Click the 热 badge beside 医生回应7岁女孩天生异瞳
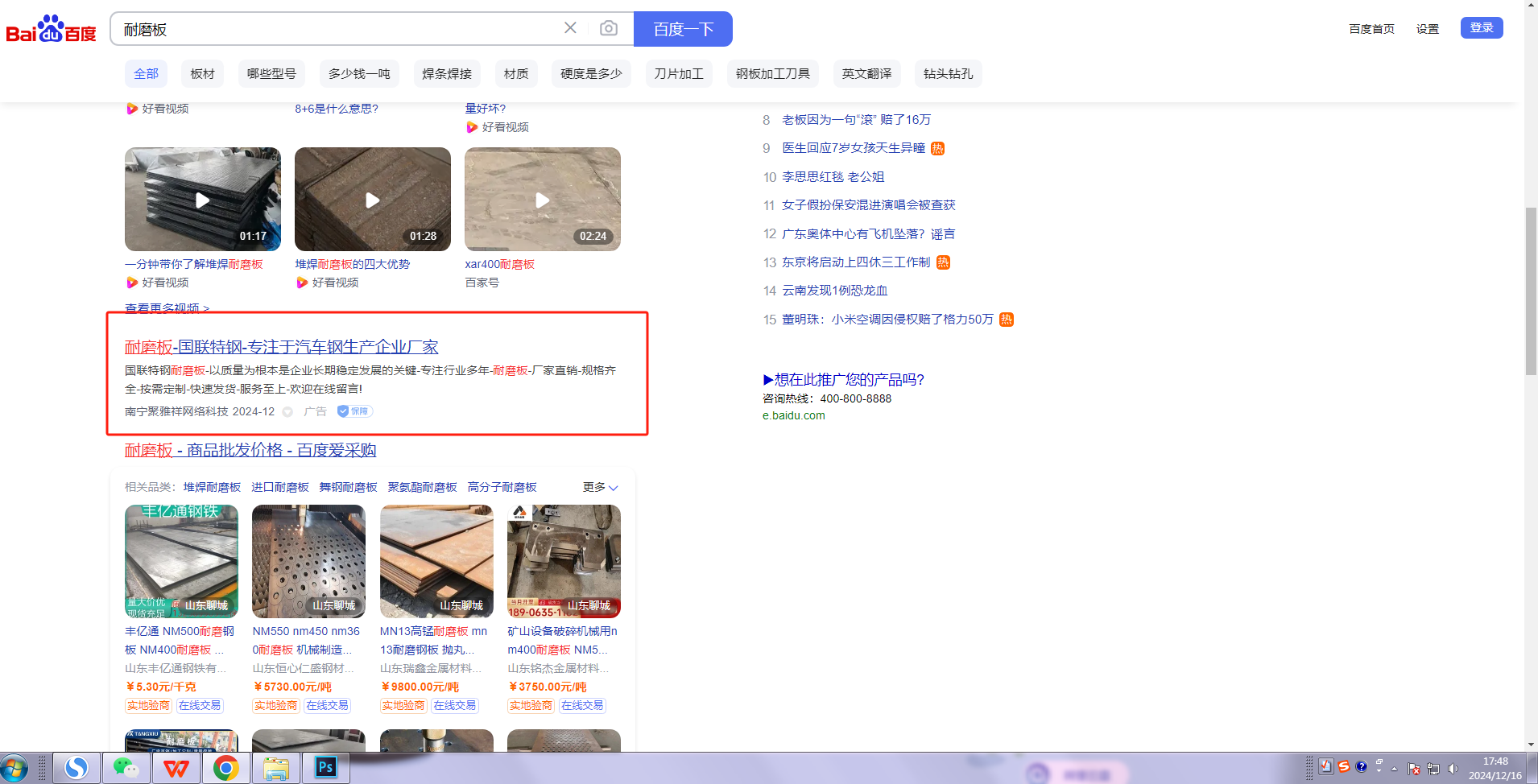The image size is (1538, 784). pyautogui.click(x=937, y=148)
